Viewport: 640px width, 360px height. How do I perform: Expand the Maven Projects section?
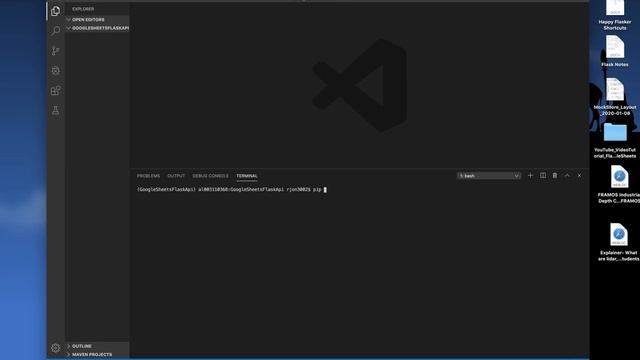tap(97, 355)
